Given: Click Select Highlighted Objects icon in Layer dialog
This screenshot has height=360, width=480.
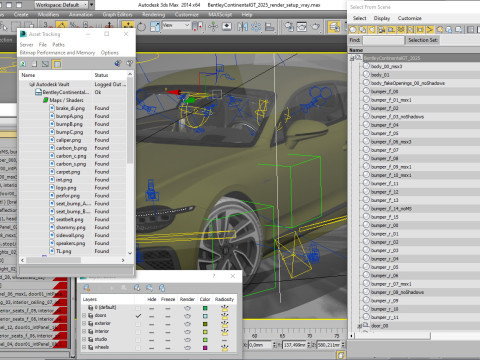Looking at the screenshot, I should click(124, 287).
